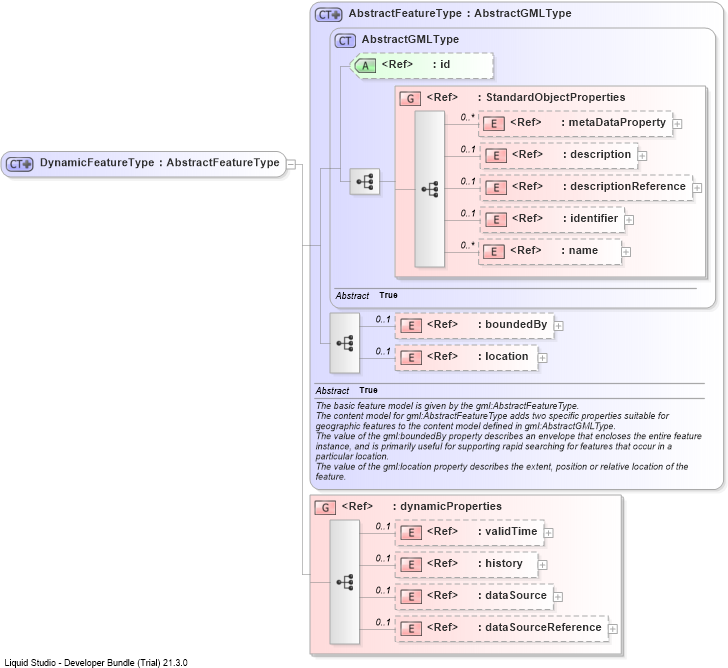Click the E icon of boundedBy
This screenshot has height=668, width=728.
click(411, 326)
